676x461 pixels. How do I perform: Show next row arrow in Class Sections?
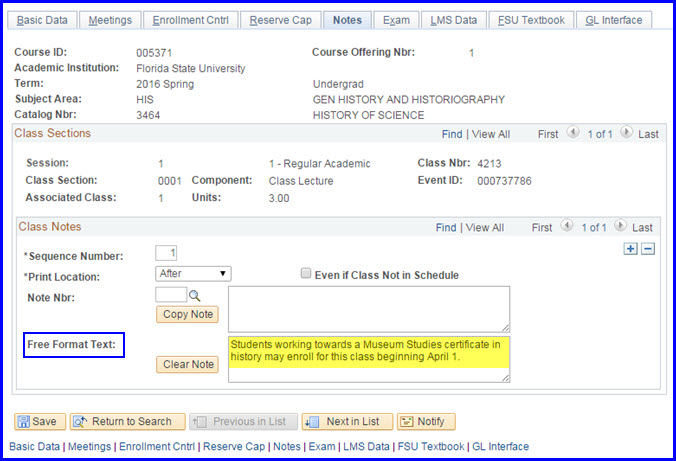tap(626, 132)
